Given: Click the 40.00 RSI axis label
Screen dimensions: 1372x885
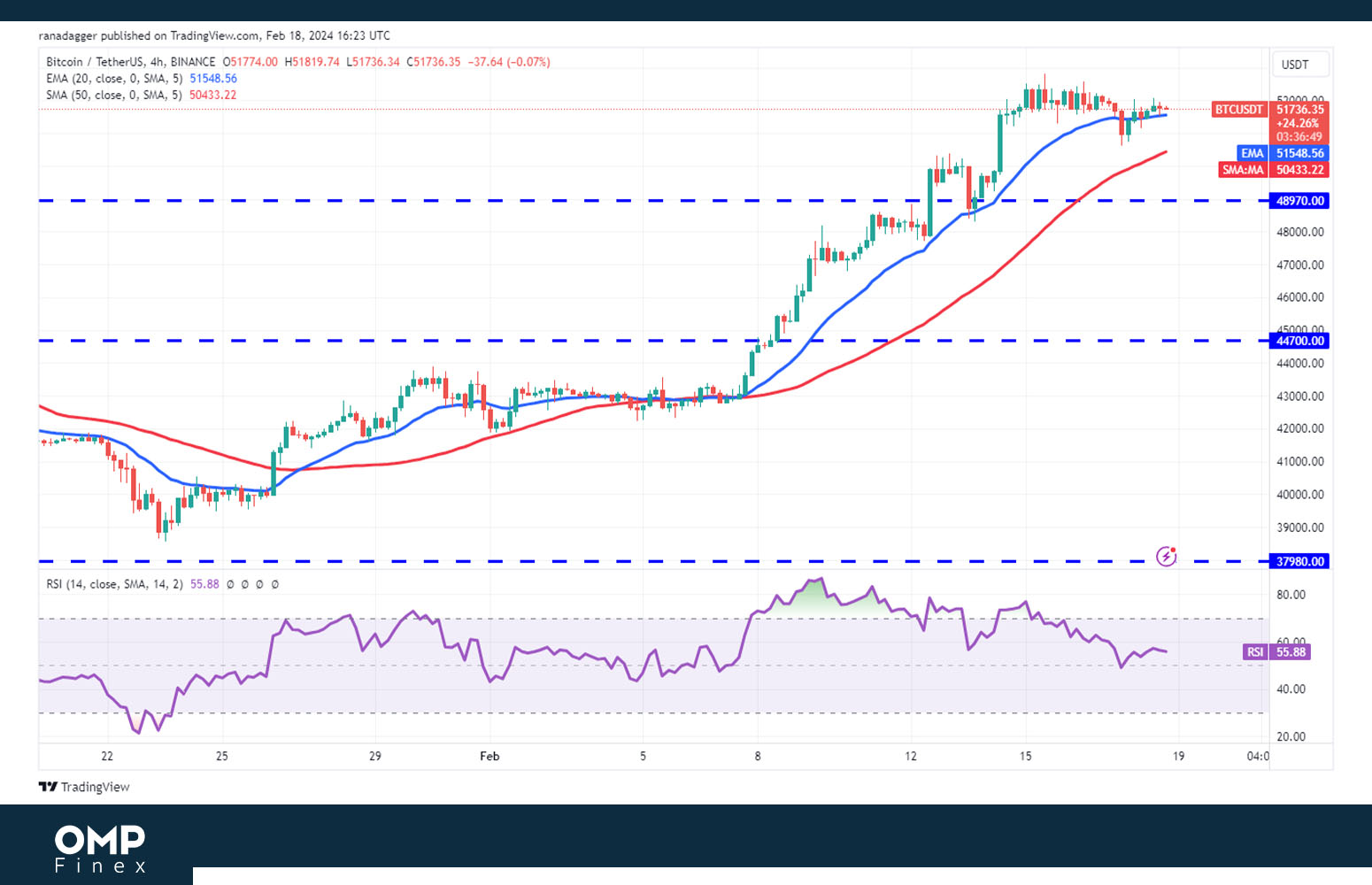Looking at the screenshot, I should click(x=1291, y=689).
